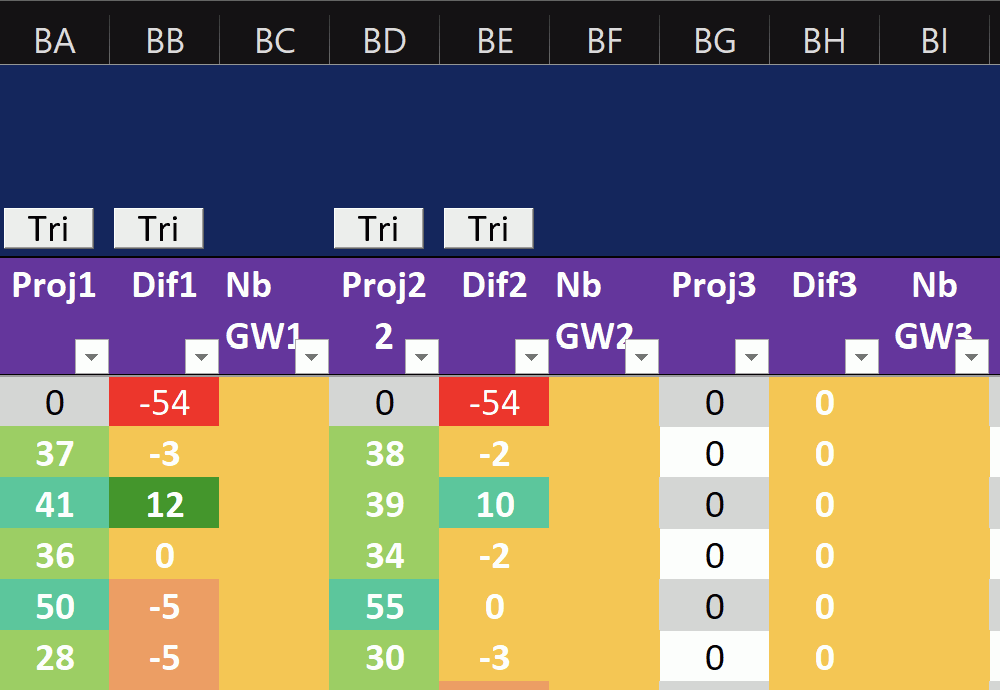Select the Proj2 cell with value 55
The height and width of the screenshot is (690, 1000).
pyautogui.click(x=384, y=606)
